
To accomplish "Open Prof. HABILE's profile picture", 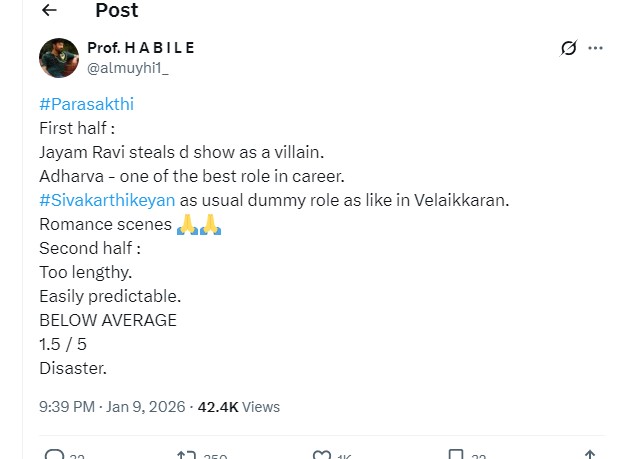I will point(59,58).
